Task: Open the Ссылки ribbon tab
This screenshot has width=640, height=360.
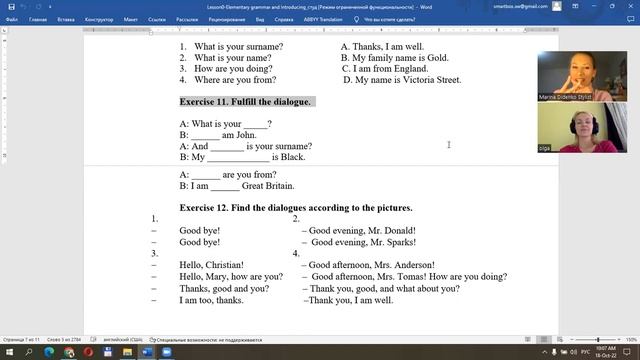Action: [157, 19]
